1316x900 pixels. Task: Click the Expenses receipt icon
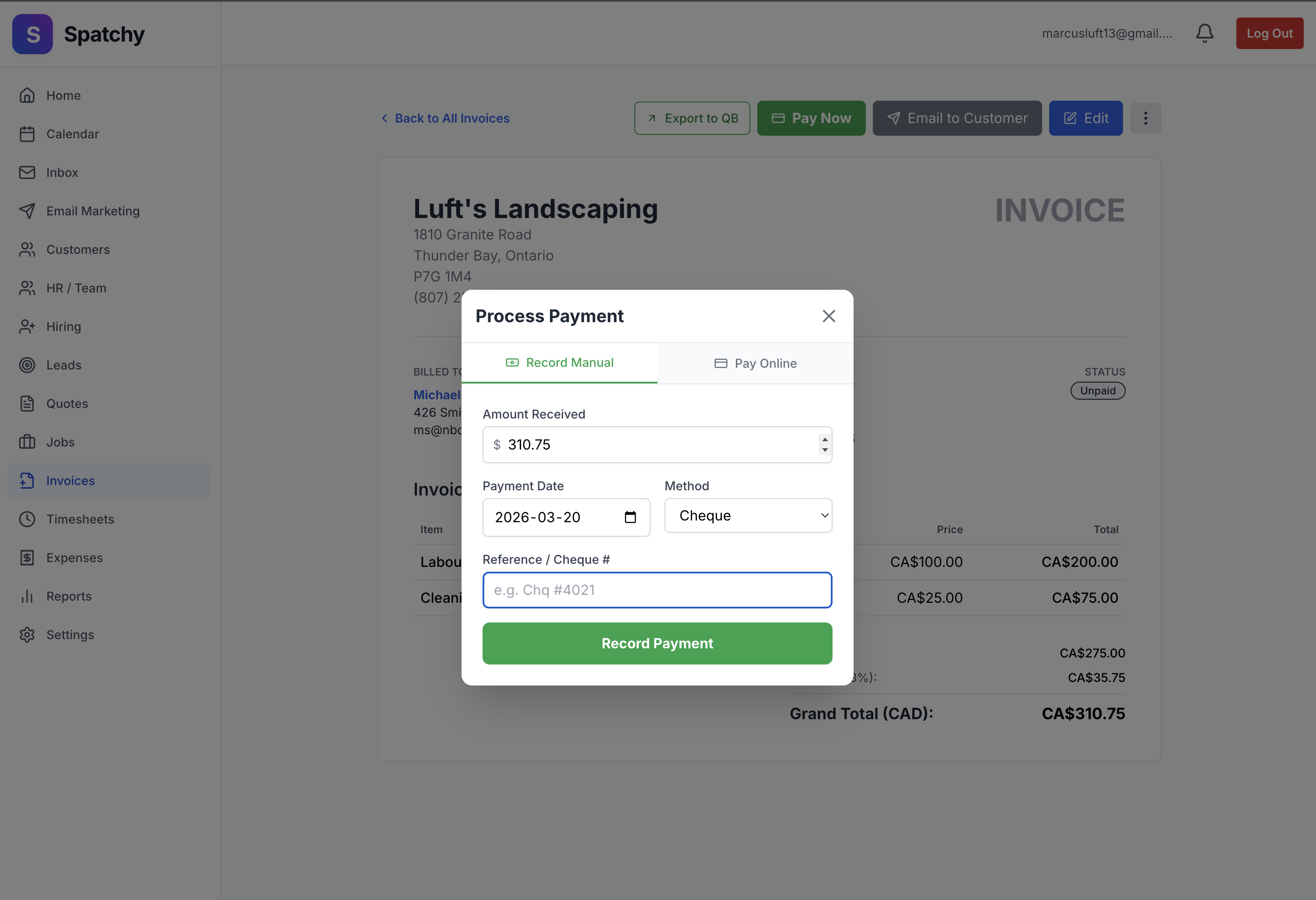(27, 558)
